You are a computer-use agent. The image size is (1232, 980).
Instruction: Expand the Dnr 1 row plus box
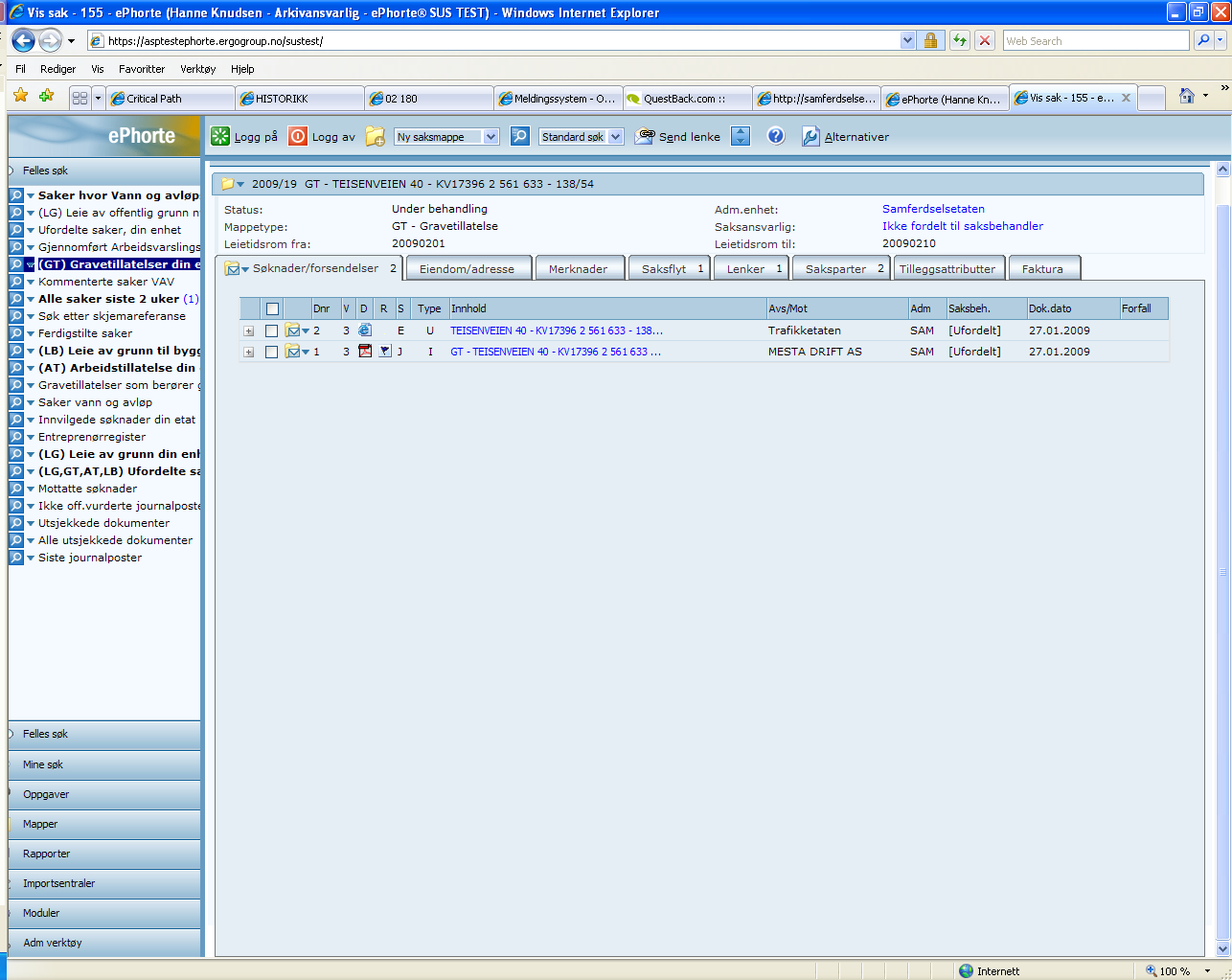(248, 352)
